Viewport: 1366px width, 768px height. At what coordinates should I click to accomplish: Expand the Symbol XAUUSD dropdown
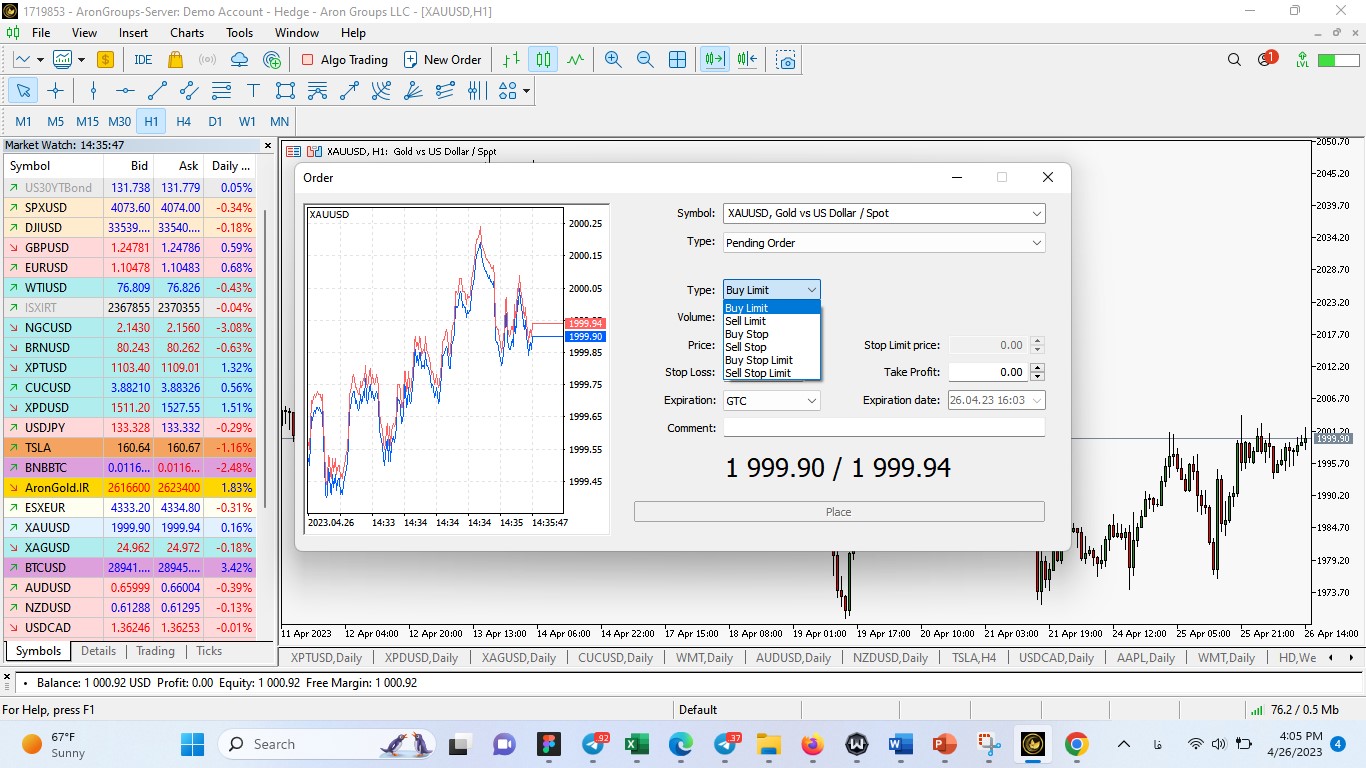click(x=1036, y=213)
